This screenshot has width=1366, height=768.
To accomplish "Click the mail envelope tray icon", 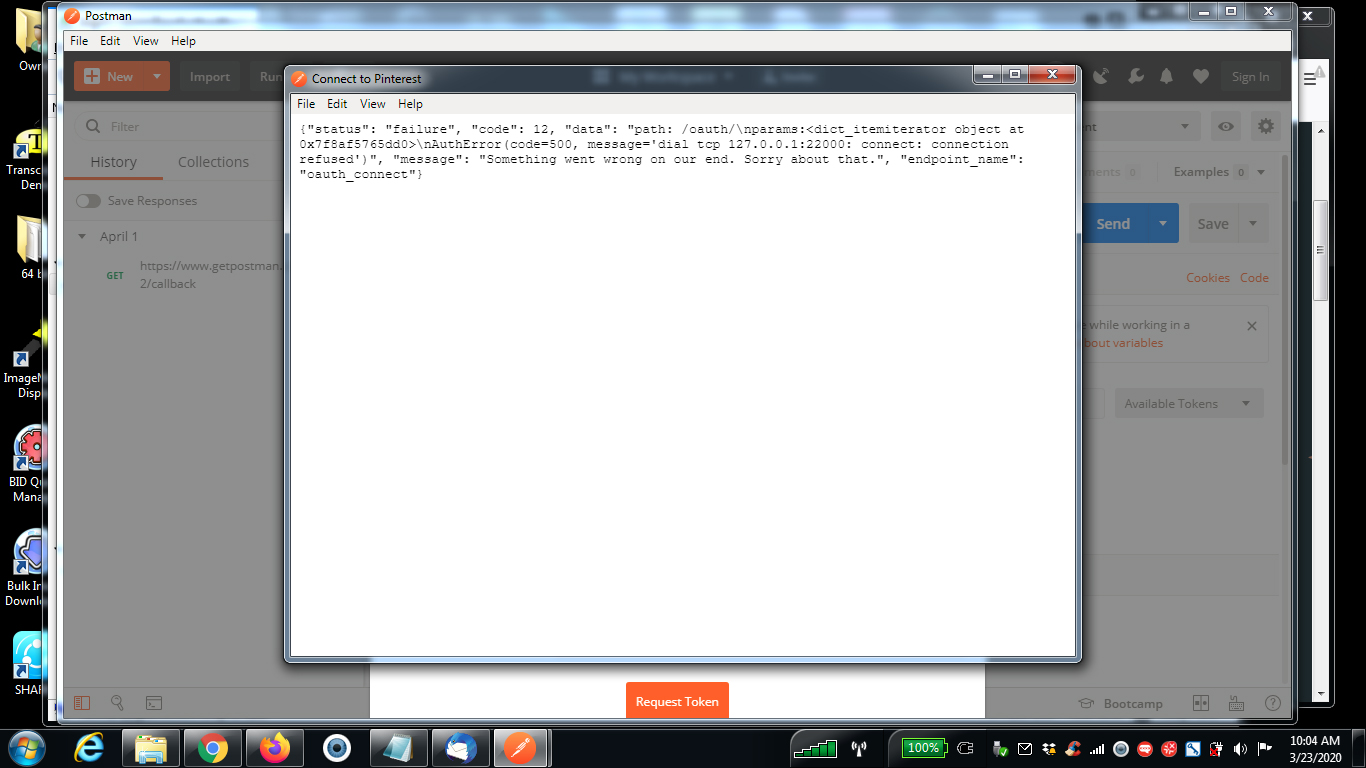I will tap(1024, 748).
